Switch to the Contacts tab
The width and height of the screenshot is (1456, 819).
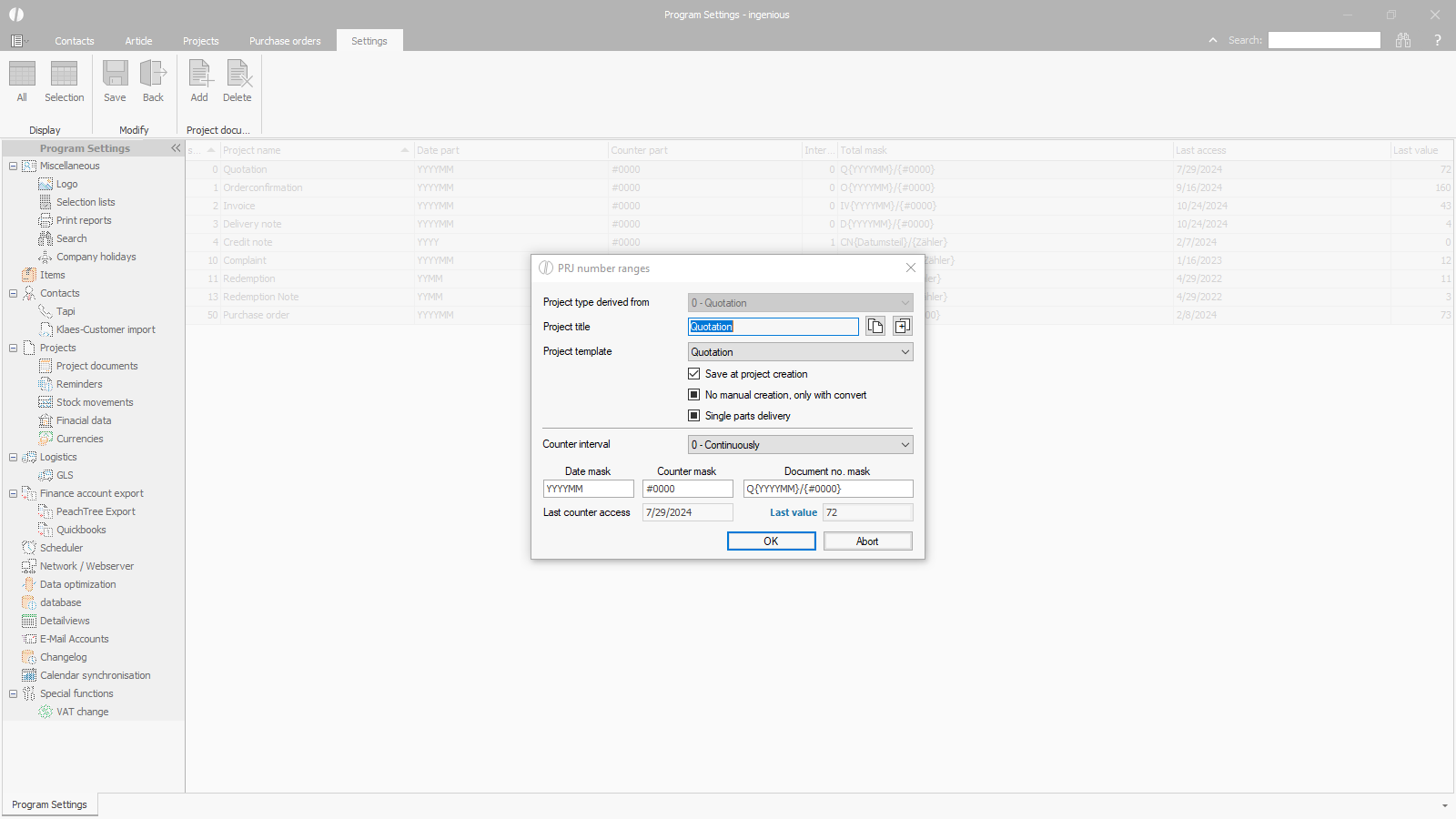point(74,41)
